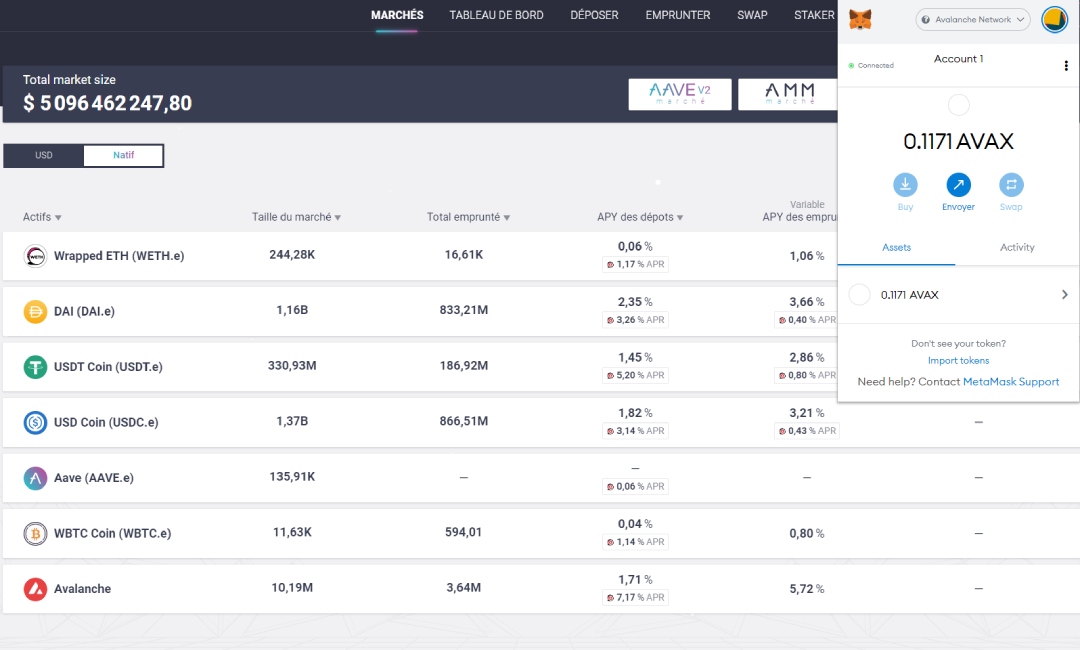Click the 0,06 % APR badge in Aave row
Viewport: 1080px width, 650px height.
pos(635,486)
